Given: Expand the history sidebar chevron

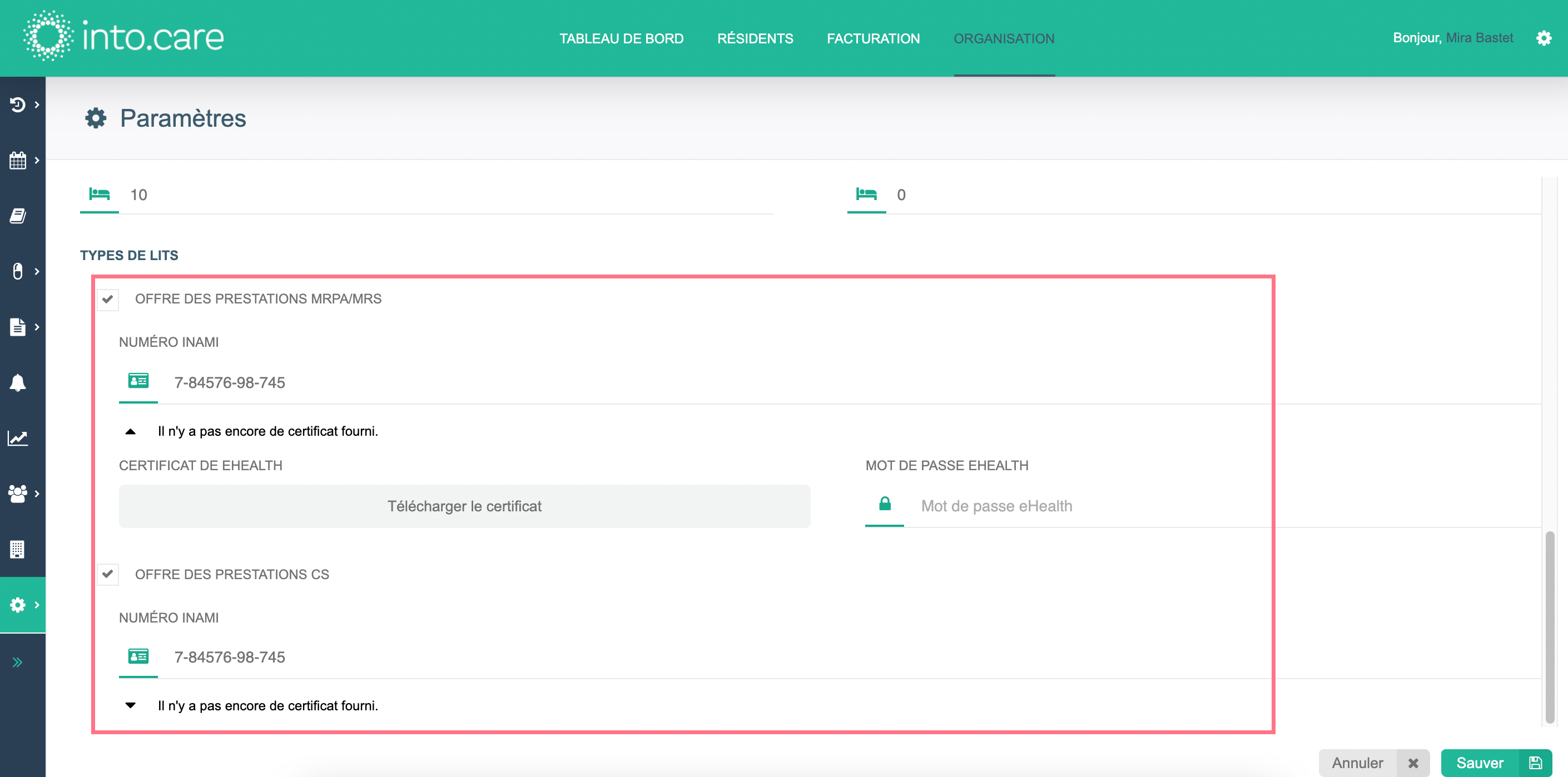Looking at the screenshot, I should (37, 104).
